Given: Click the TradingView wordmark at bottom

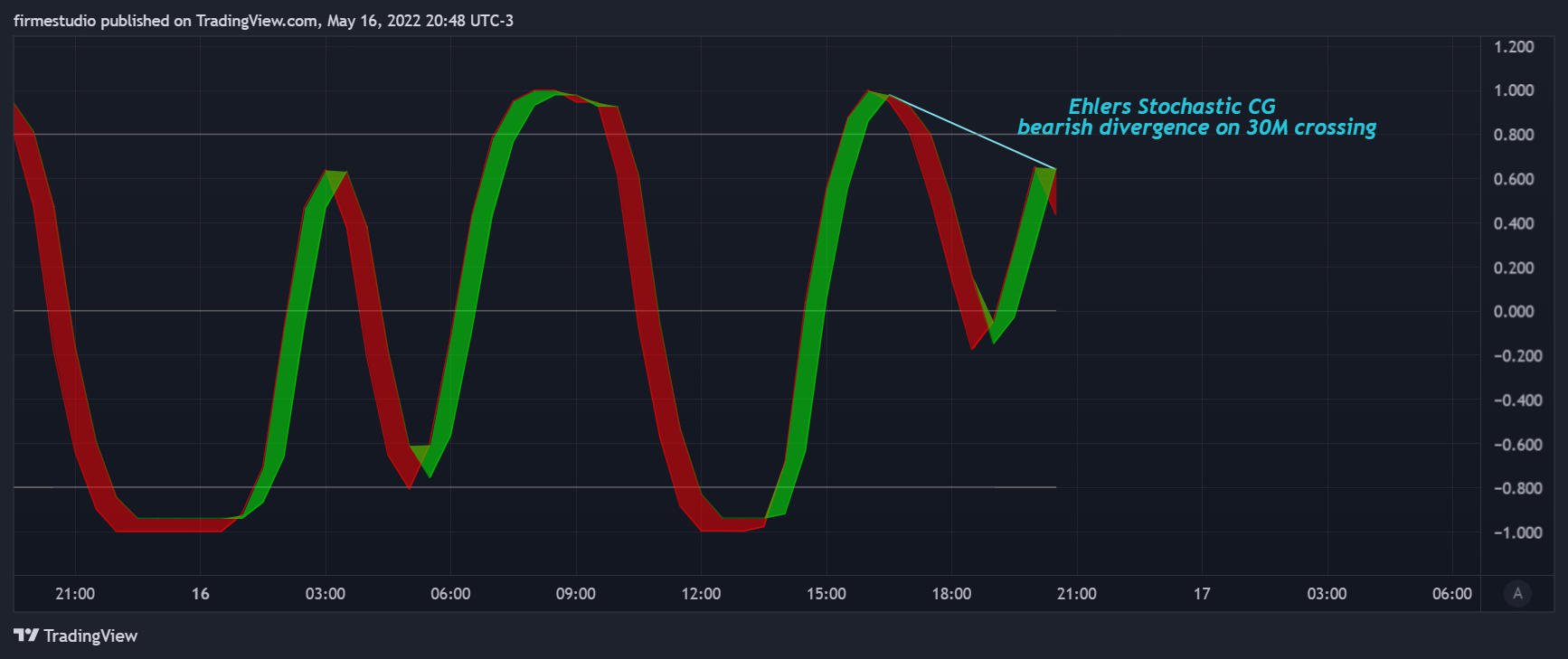Looking at the screenshot, I should pyautogui.click(x=90, y=635).
